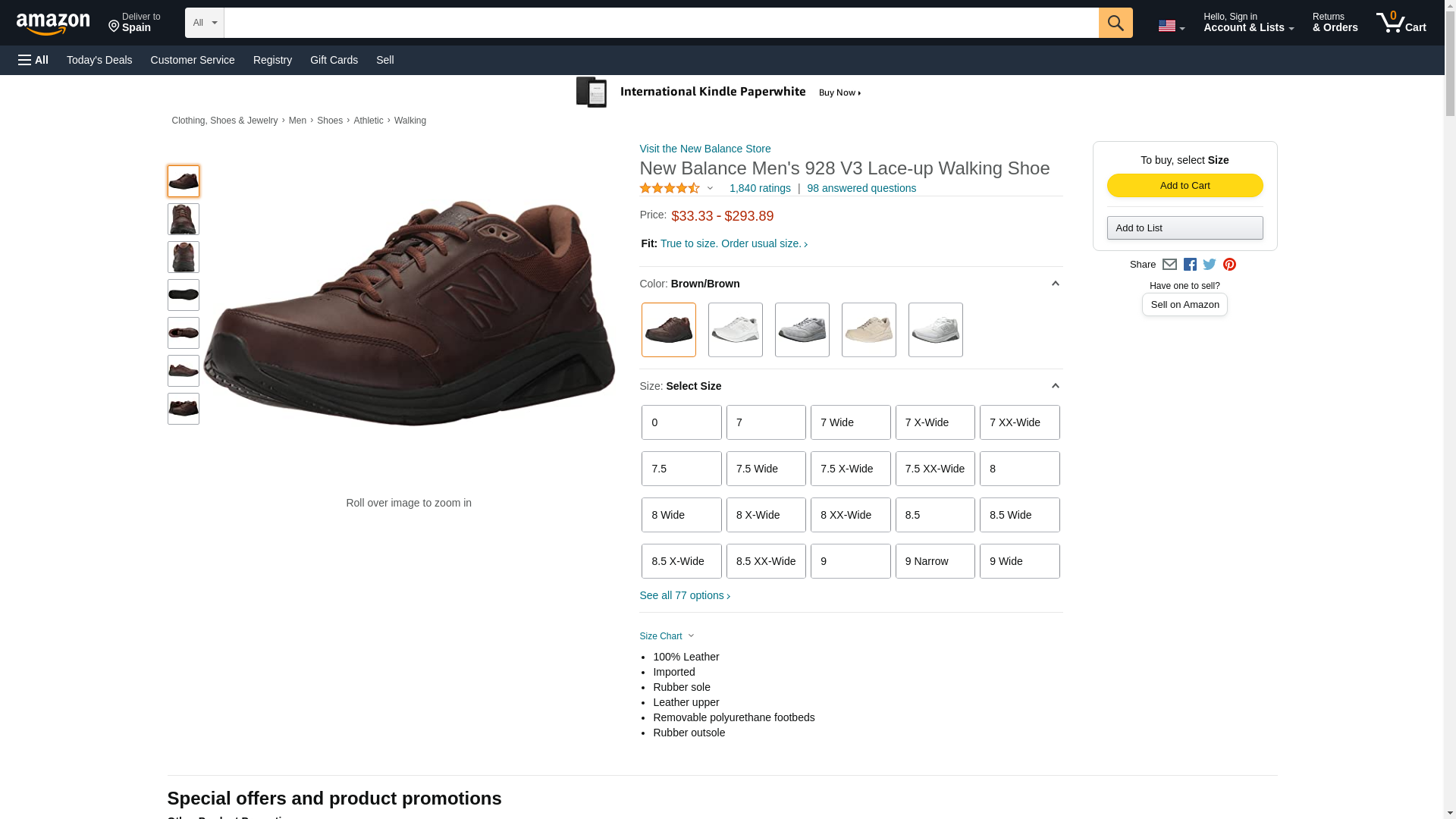
Task: Click the Add to Cart button
Action: [x=1185, y=186]
